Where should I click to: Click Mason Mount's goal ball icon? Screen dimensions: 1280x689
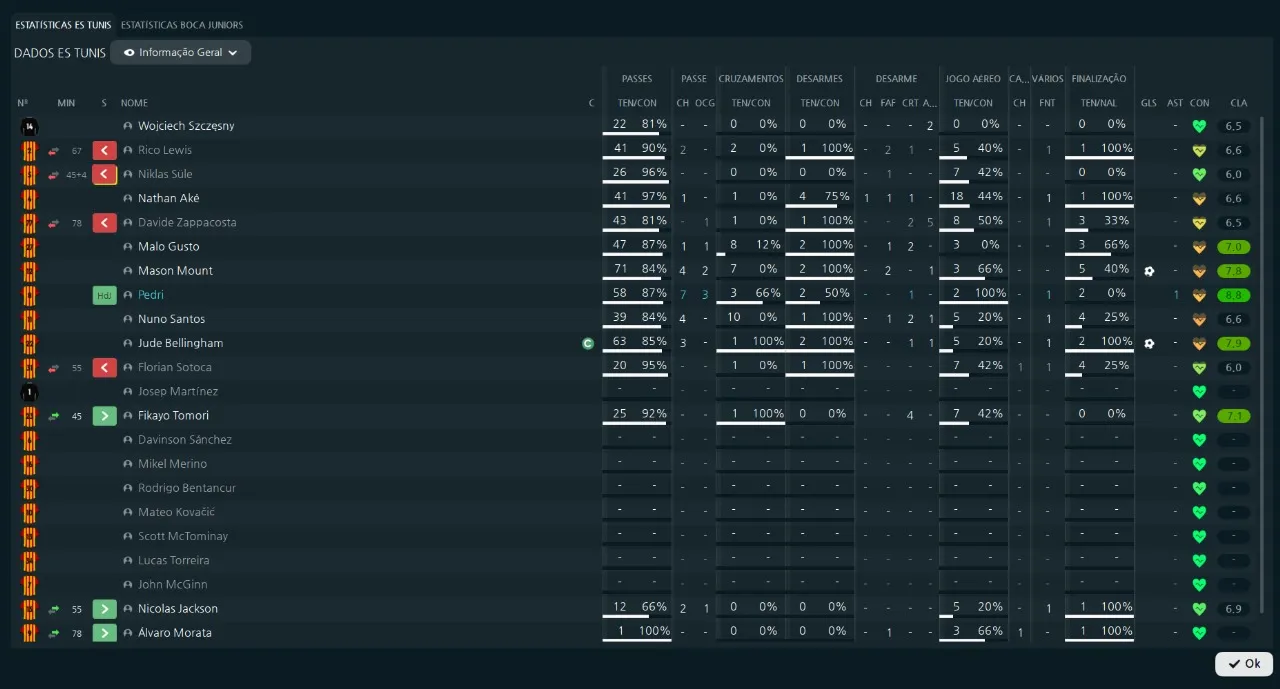point(1149,271)
